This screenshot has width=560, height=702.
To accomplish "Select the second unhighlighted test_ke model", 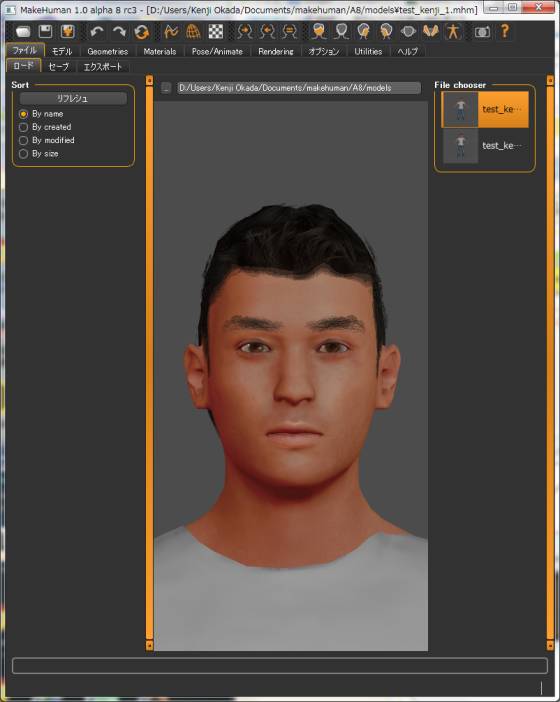I will point(485,146).
